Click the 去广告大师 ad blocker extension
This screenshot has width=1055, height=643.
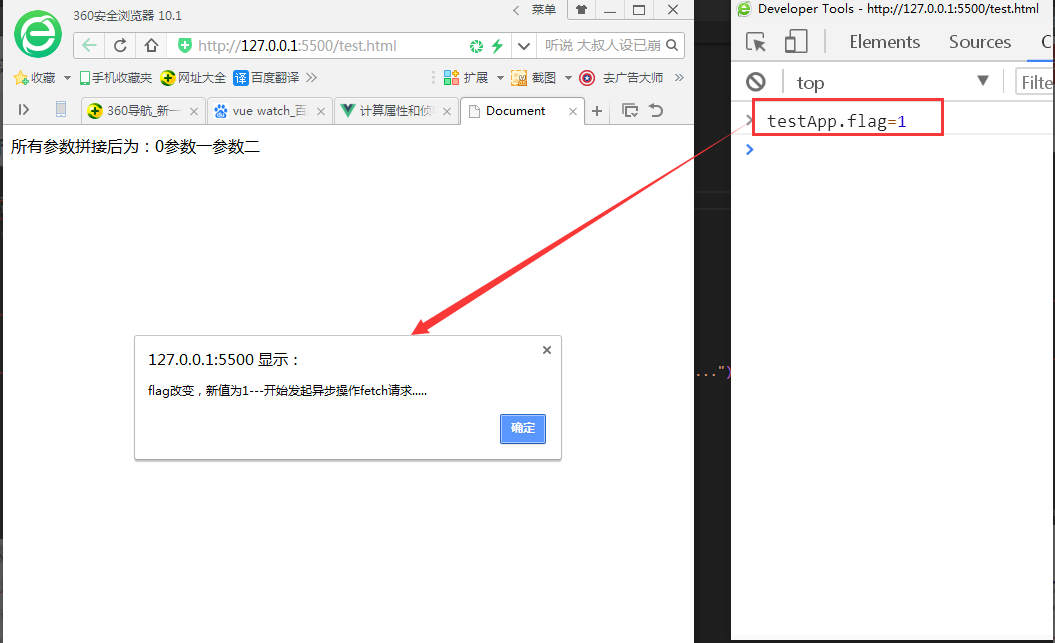pyautogui.click(x=621, y=78)
